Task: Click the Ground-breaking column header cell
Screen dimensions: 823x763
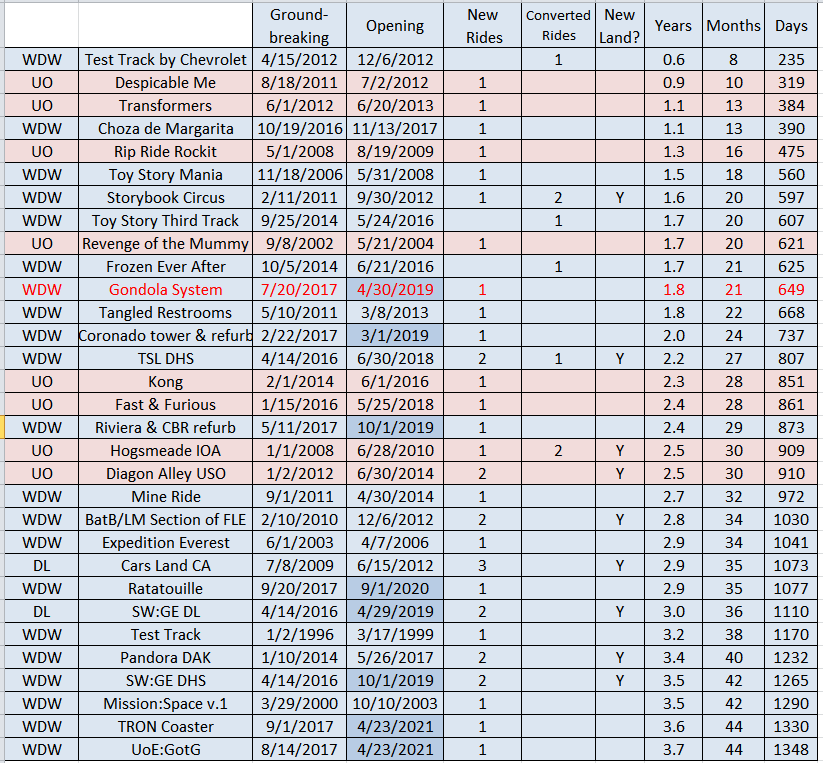Action: (299, 26)
